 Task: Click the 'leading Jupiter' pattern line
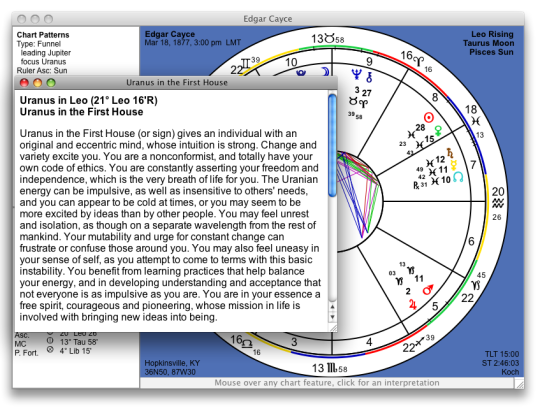[45, 53]
